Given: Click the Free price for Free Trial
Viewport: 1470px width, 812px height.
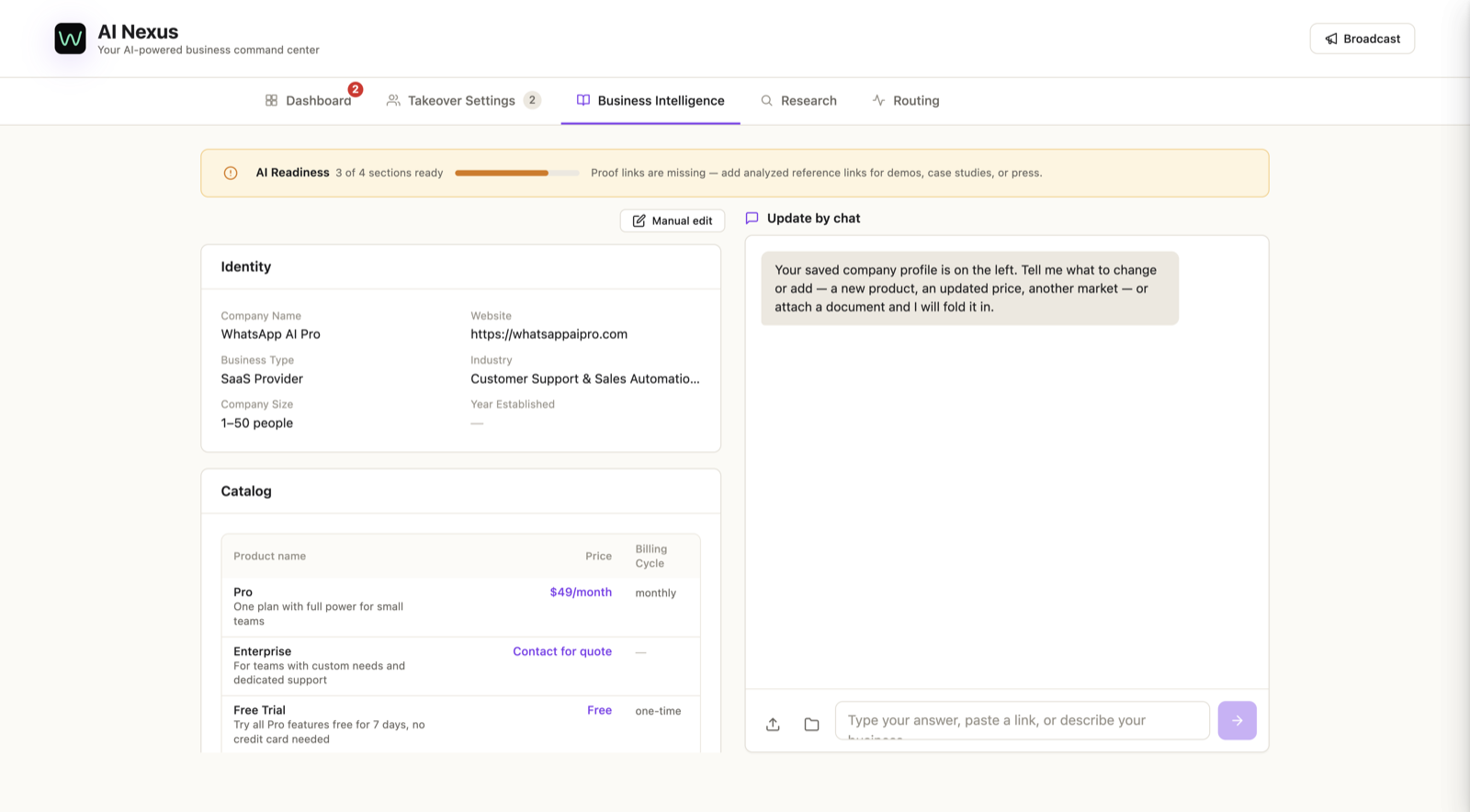Looking at the screenshot, I should click(x=599, y=710).
